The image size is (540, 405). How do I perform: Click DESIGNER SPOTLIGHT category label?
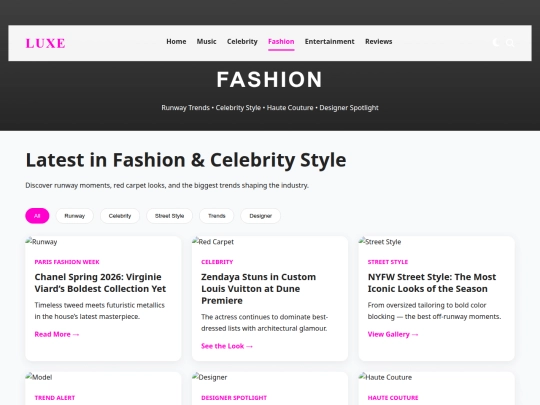tap(234, 398)
